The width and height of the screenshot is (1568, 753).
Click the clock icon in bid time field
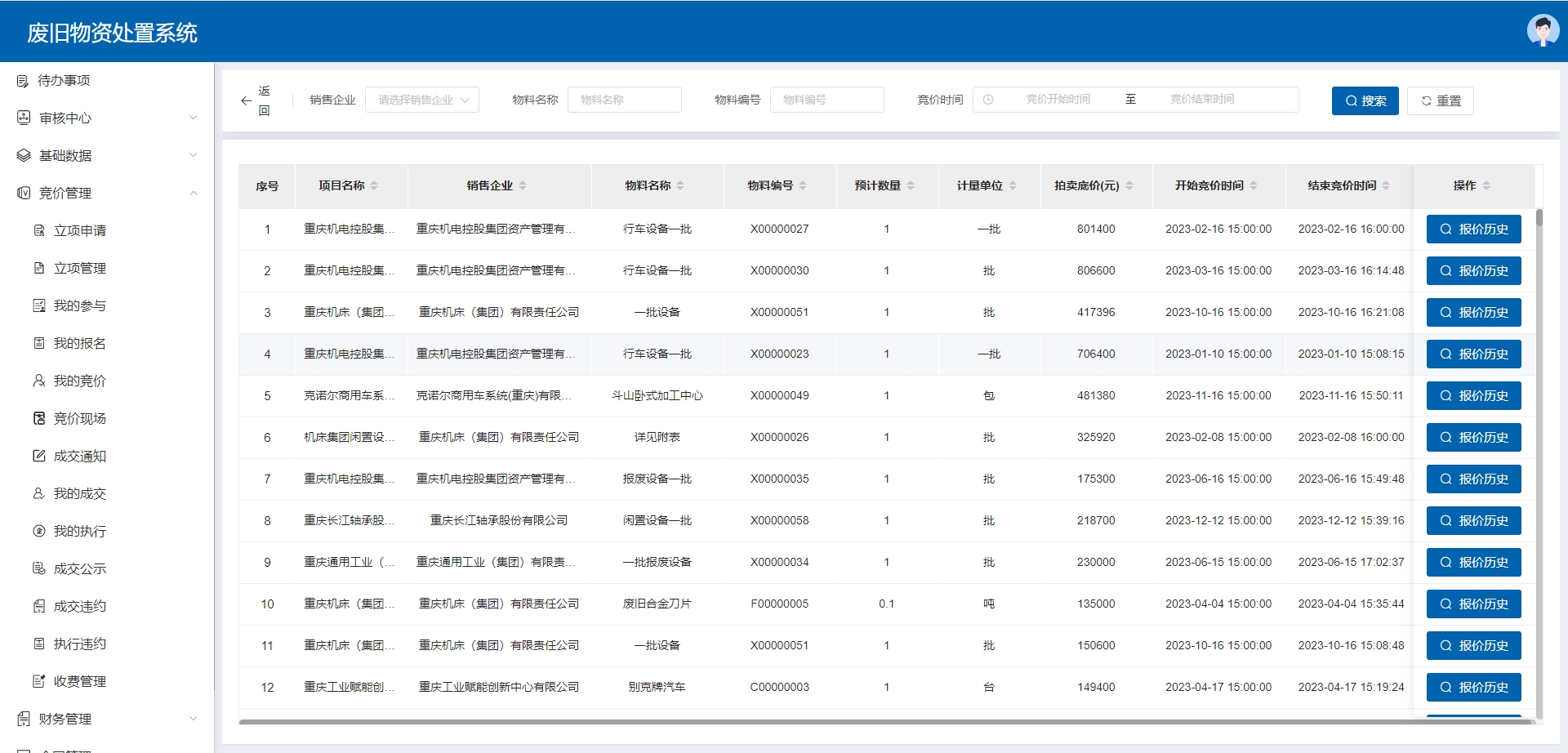click(988, 100)
